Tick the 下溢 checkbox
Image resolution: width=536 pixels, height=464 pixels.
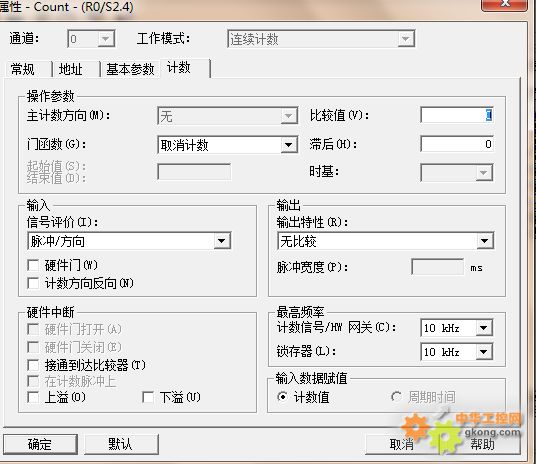click(148, 397)
